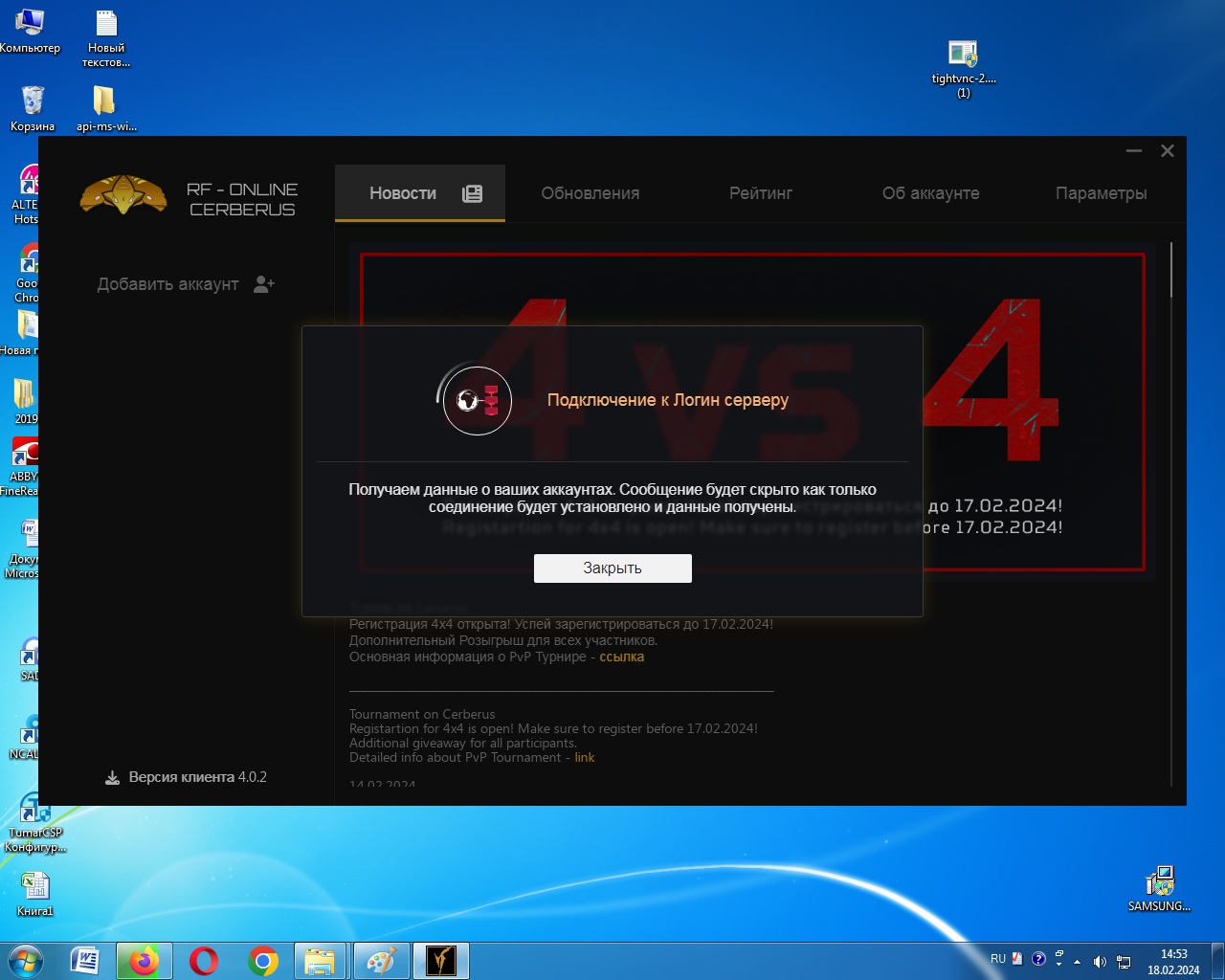Click the add-user icon beside Добавить аккаунт
Viewport: 1225px width, 980px height.
[264, 284]
